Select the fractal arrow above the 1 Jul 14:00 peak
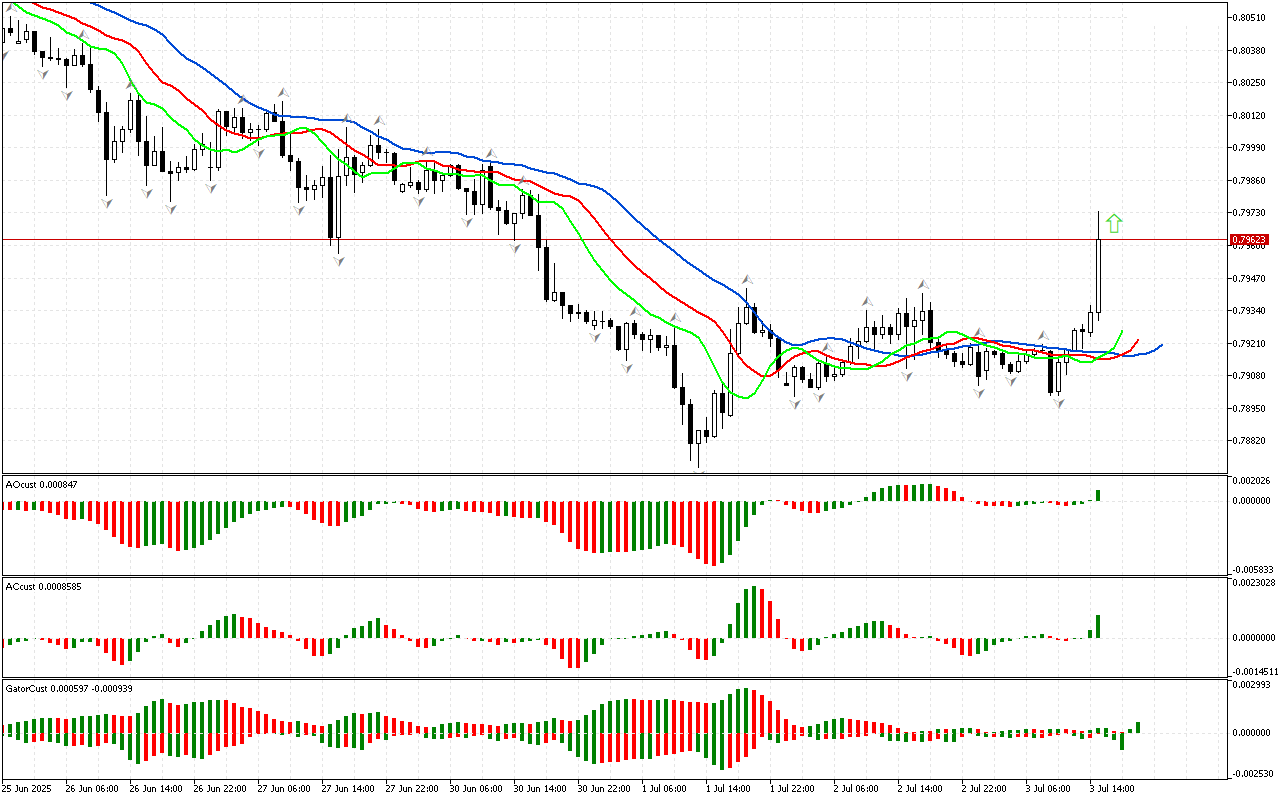 (746, 279)
